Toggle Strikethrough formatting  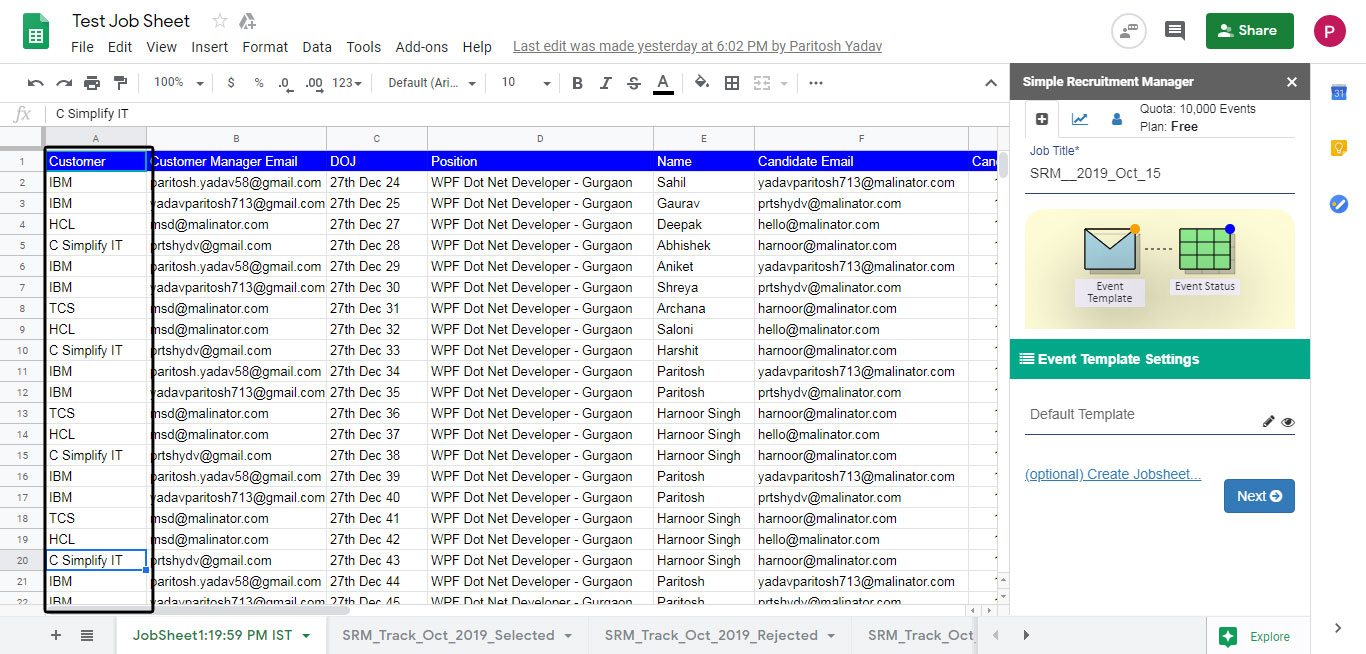pyautogui.click(x=633, y=83)
